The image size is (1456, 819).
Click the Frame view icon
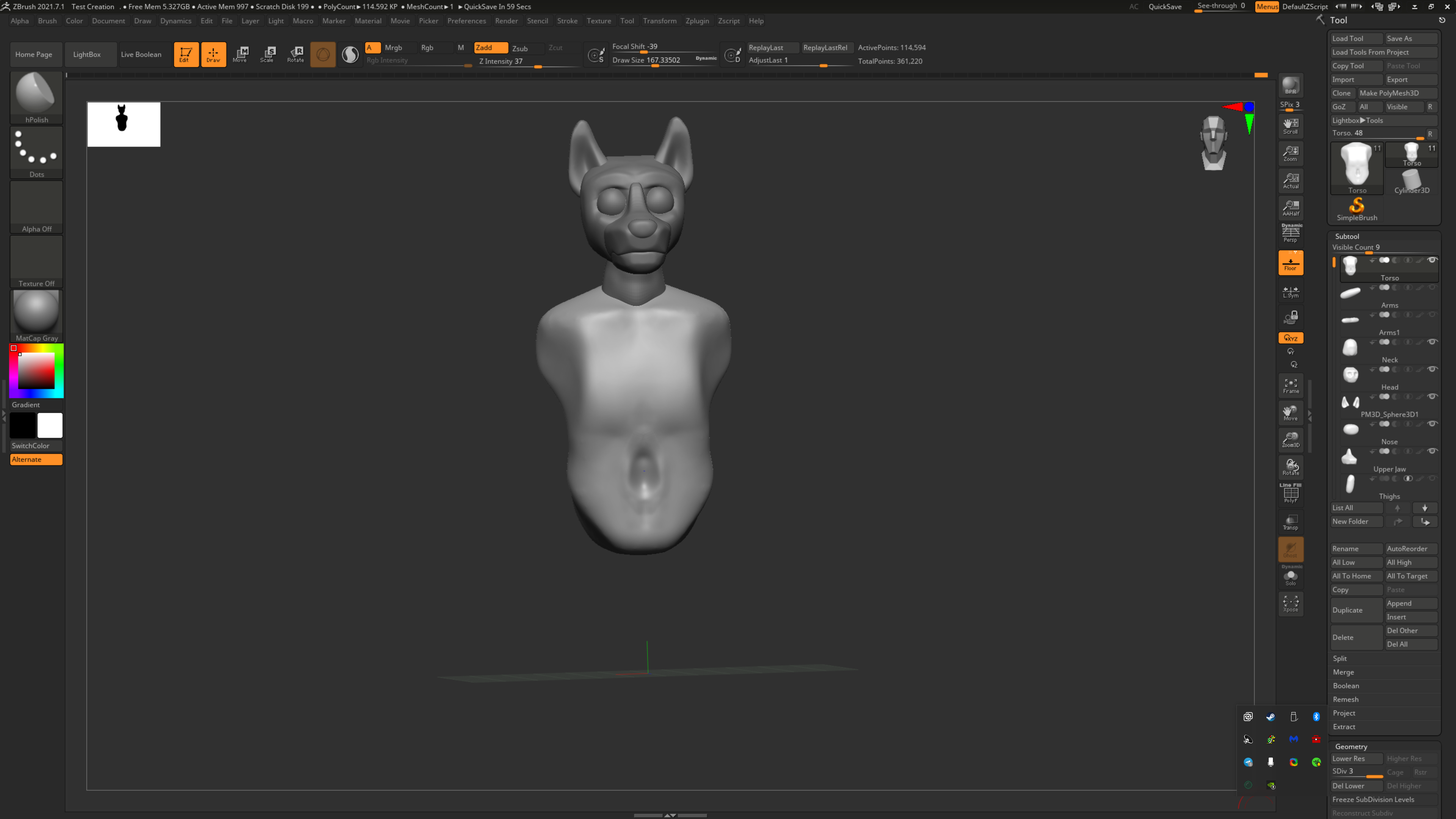coord(1290,386)
